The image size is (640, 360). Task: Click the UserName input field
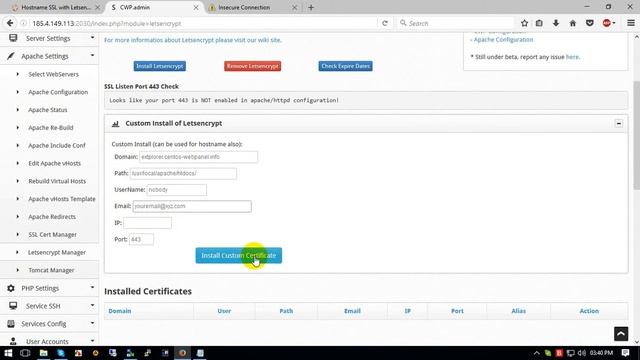pyautogui.click(x=176, y=190)
